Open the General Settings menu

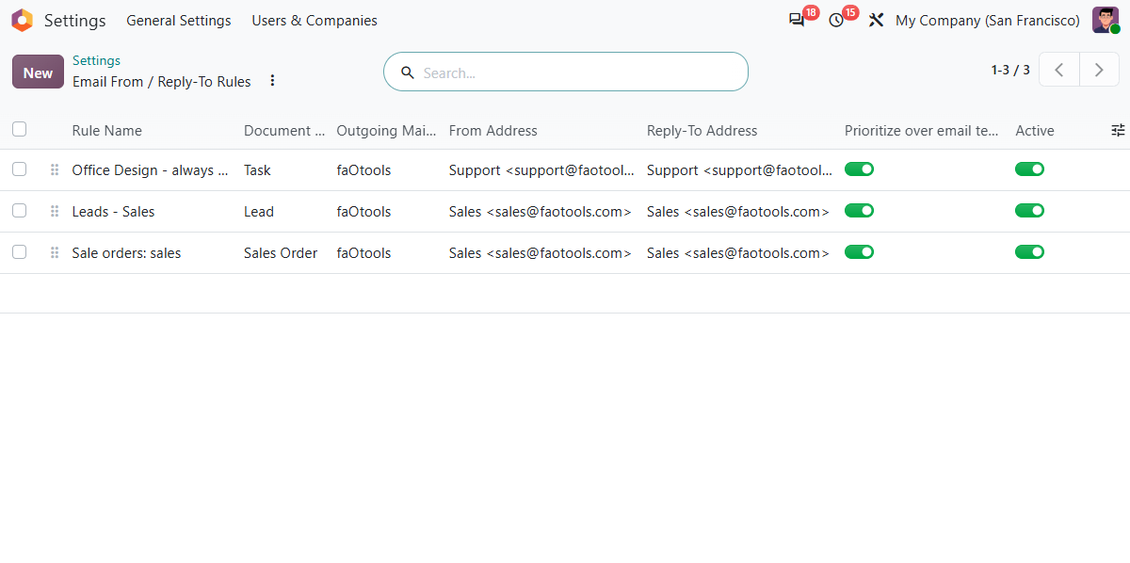coord(179,21)
